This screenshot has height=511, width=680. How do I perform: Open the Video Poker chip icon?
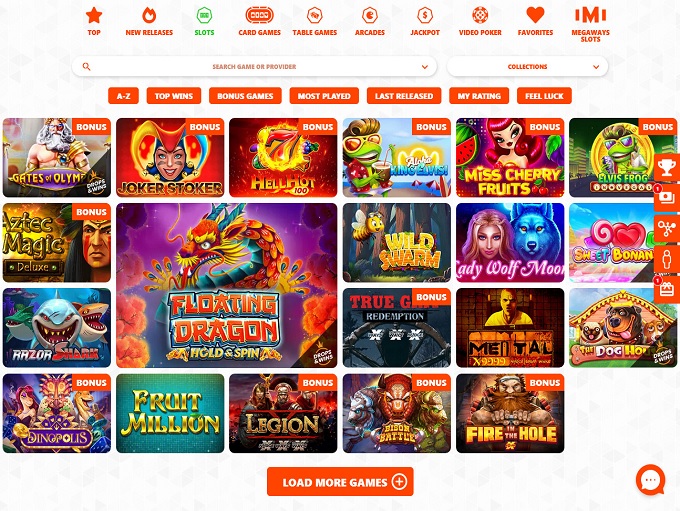pos(480,15)
